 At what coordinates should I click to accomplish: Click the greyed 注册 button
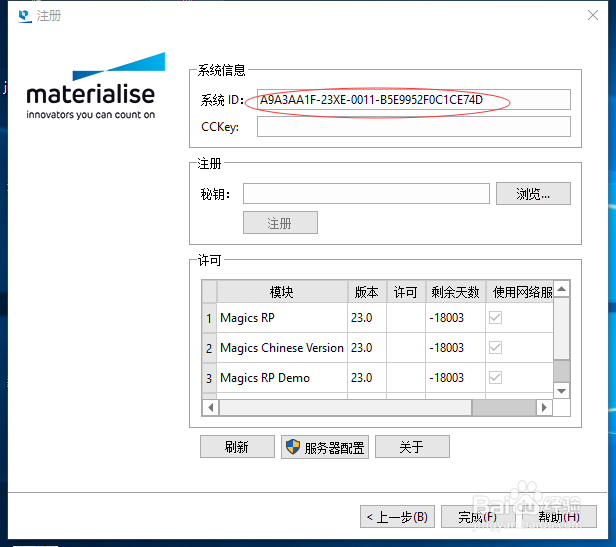click(x=280, y=223)
